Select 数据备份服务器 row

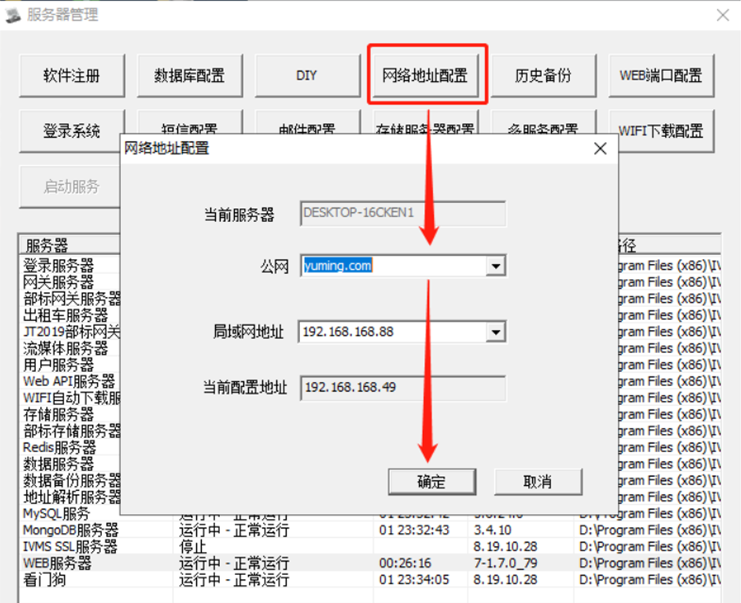pos(71,481)
